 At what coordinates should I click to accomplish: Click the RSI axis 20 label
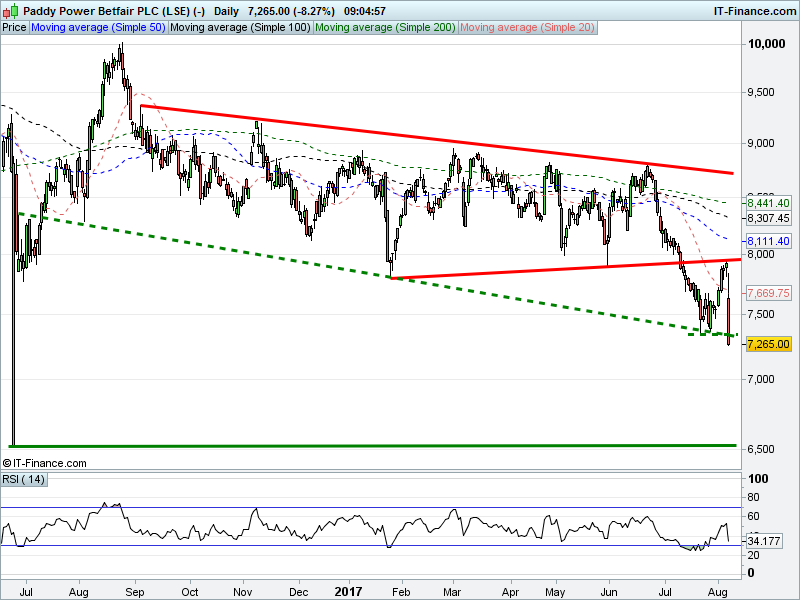(x=753, y=555)
